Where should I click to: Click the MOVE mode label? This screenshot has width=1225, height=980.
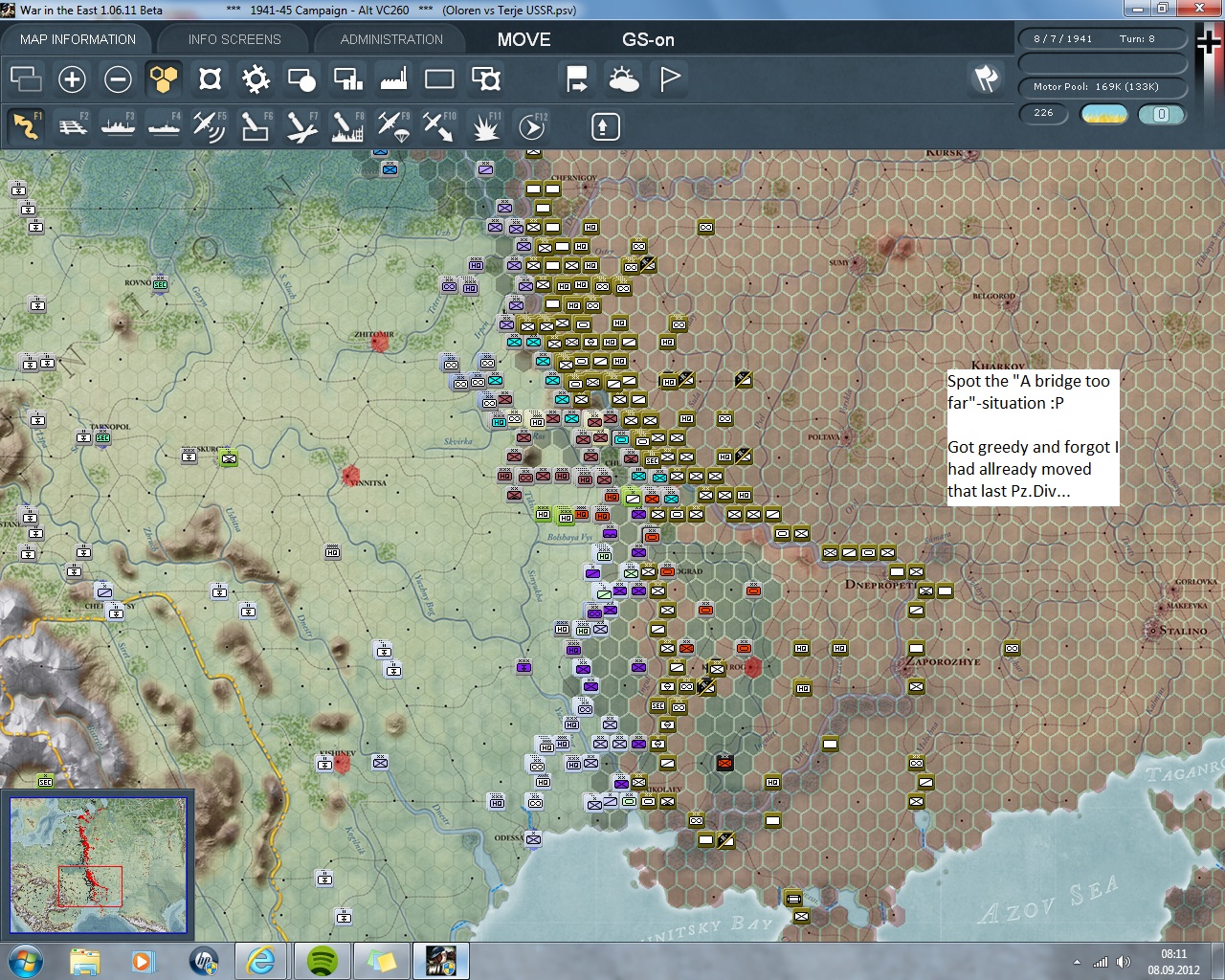pyautogui.click(x=523, y=39)
